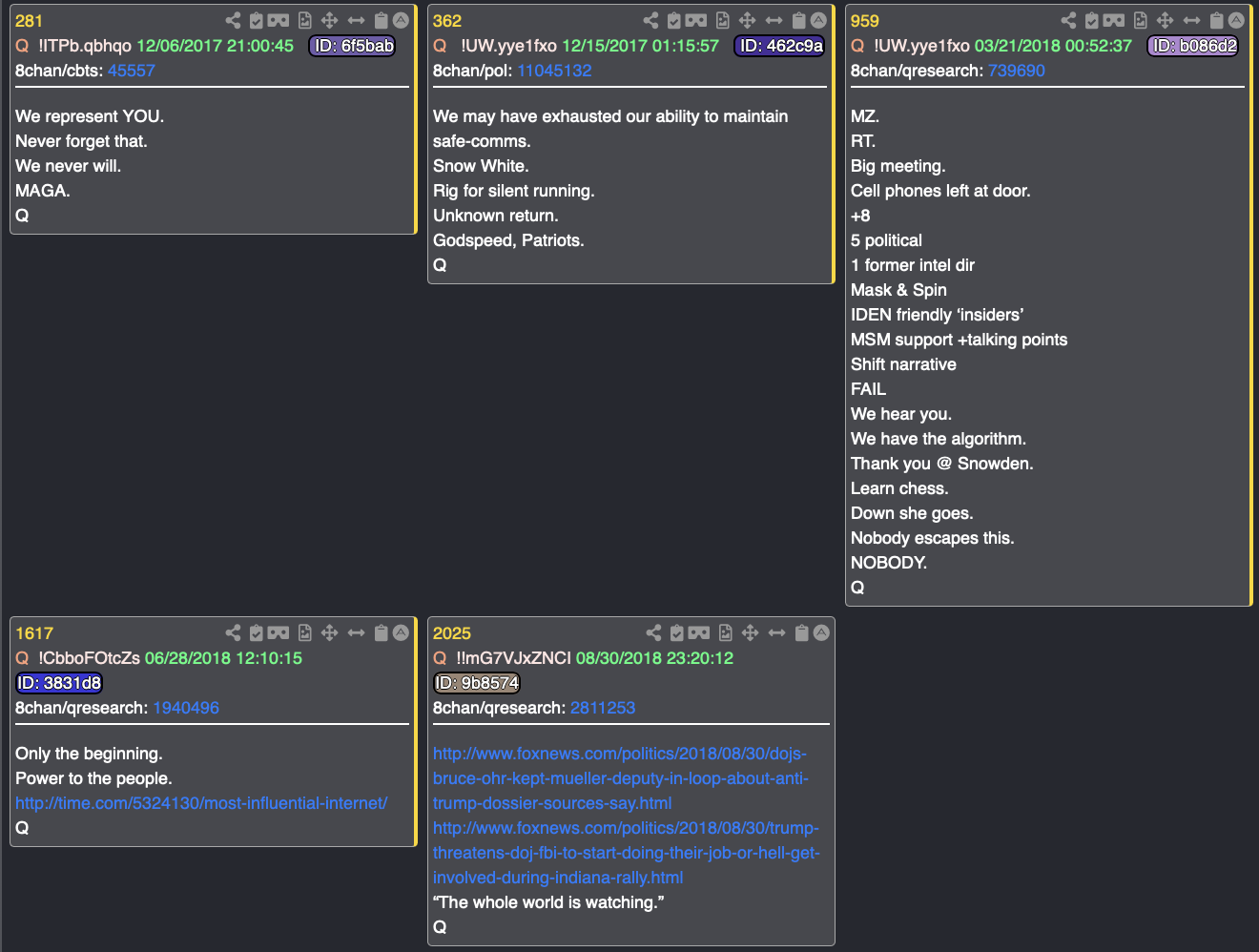Click the clipboard-check icon on post 281

pyautogui.click(x=257, y=20)
